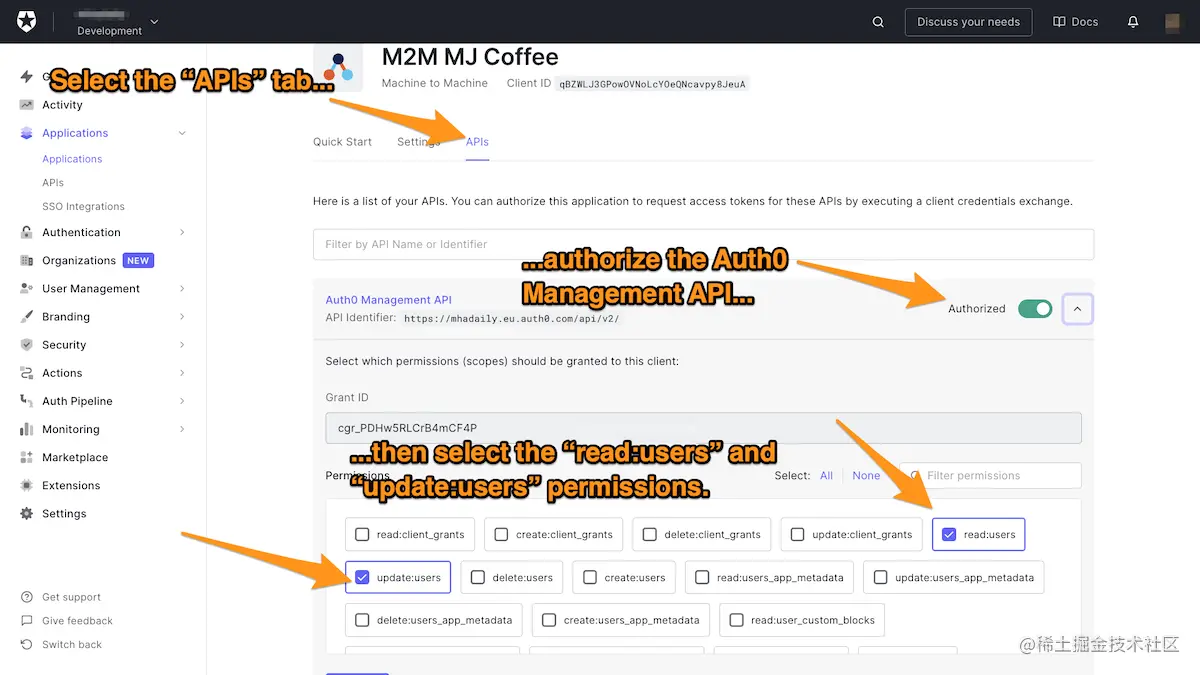Open the notifications bell in the top bar
The width and height of the screenshot is (1200, 675).
coord(1133,21)
